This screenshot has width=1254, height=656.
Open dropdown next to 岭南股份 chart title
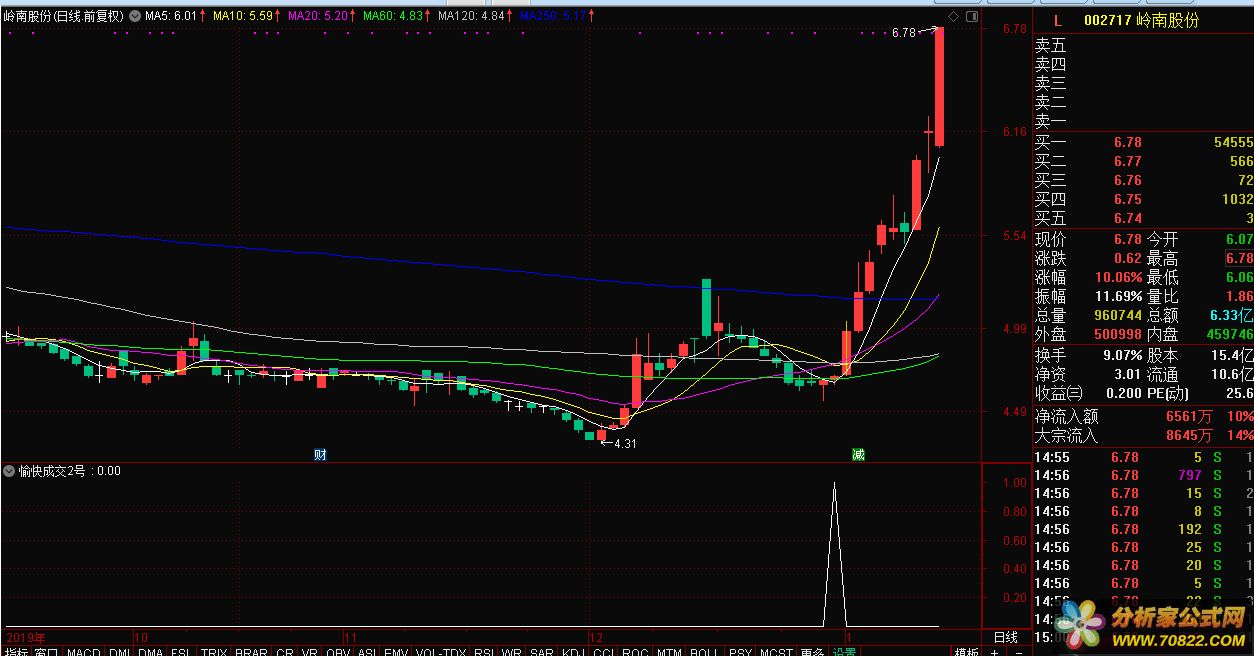click(x=135, y=17)
